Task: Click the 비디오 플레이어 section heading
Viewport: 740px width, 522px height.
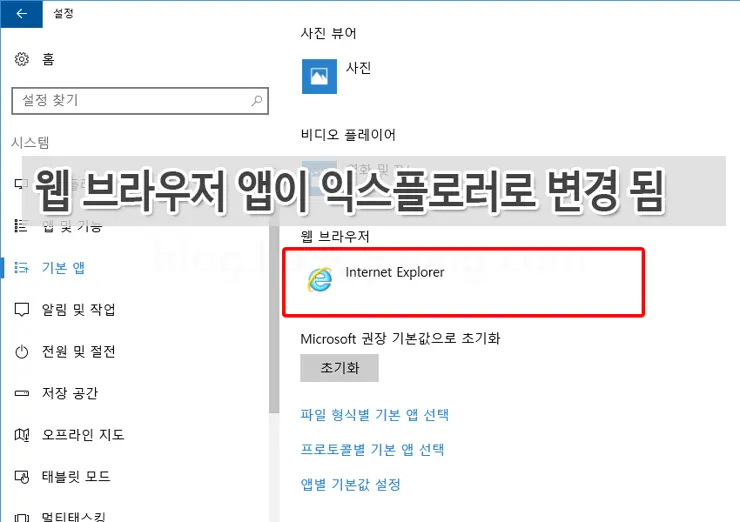Action: click(348, 135)
